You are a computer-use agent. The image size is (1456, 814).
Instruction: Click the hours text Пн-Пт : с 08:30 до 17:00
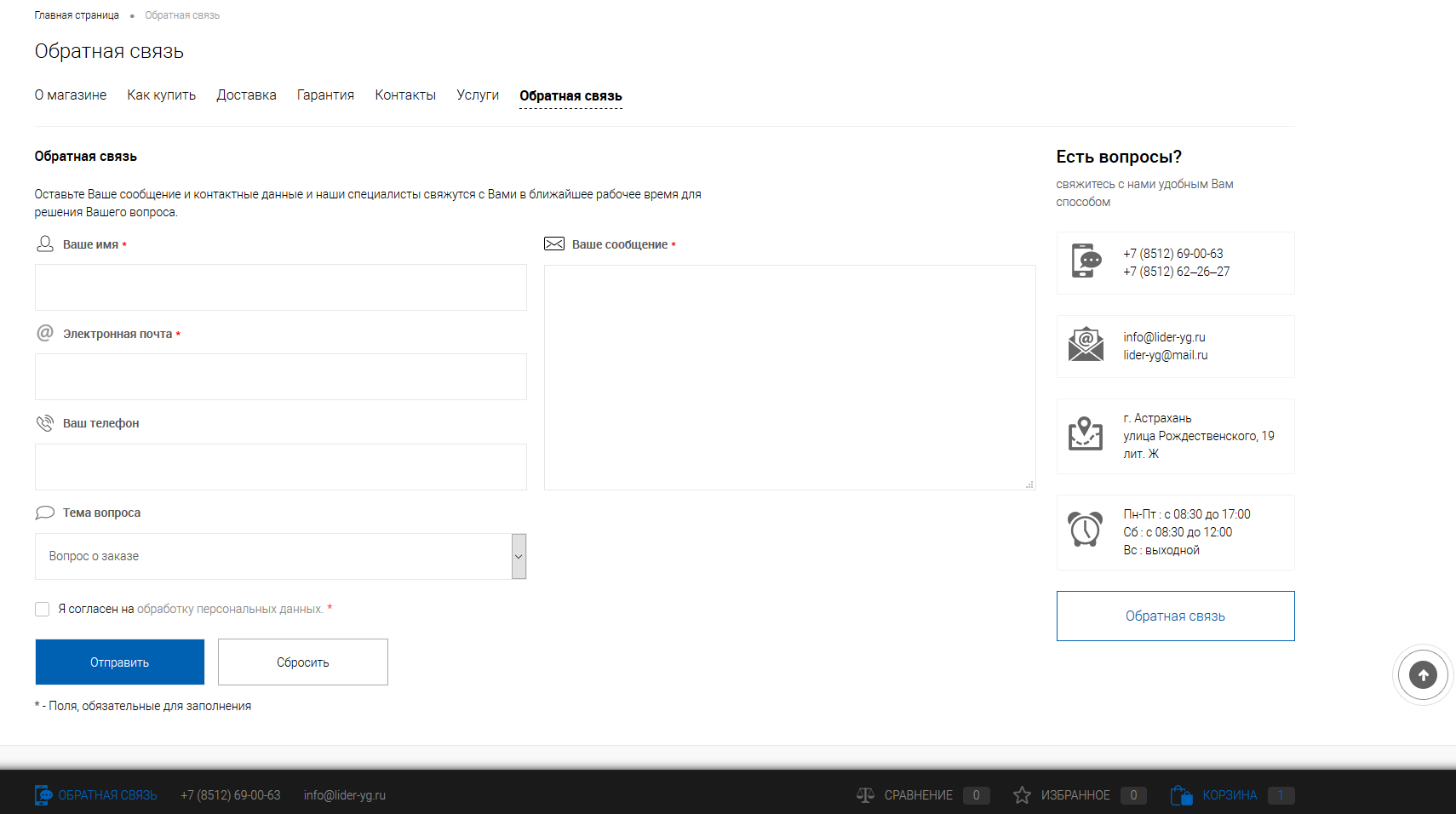coord(1187,514)
